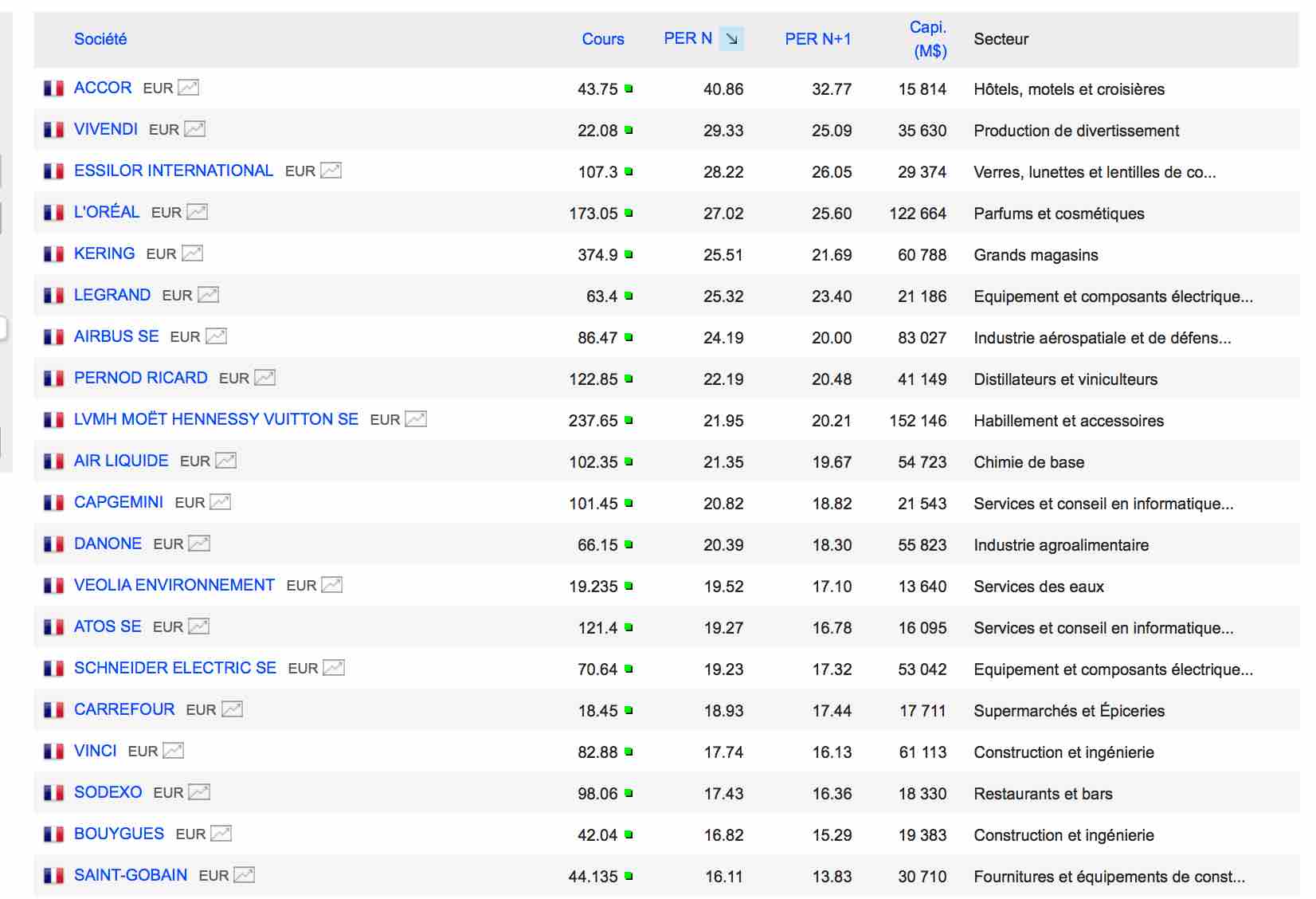Image resolution: width=1316 pixels, height=899 pixels.
Task: Open the chart icon next to ACCOR
Action: [189, 88]
